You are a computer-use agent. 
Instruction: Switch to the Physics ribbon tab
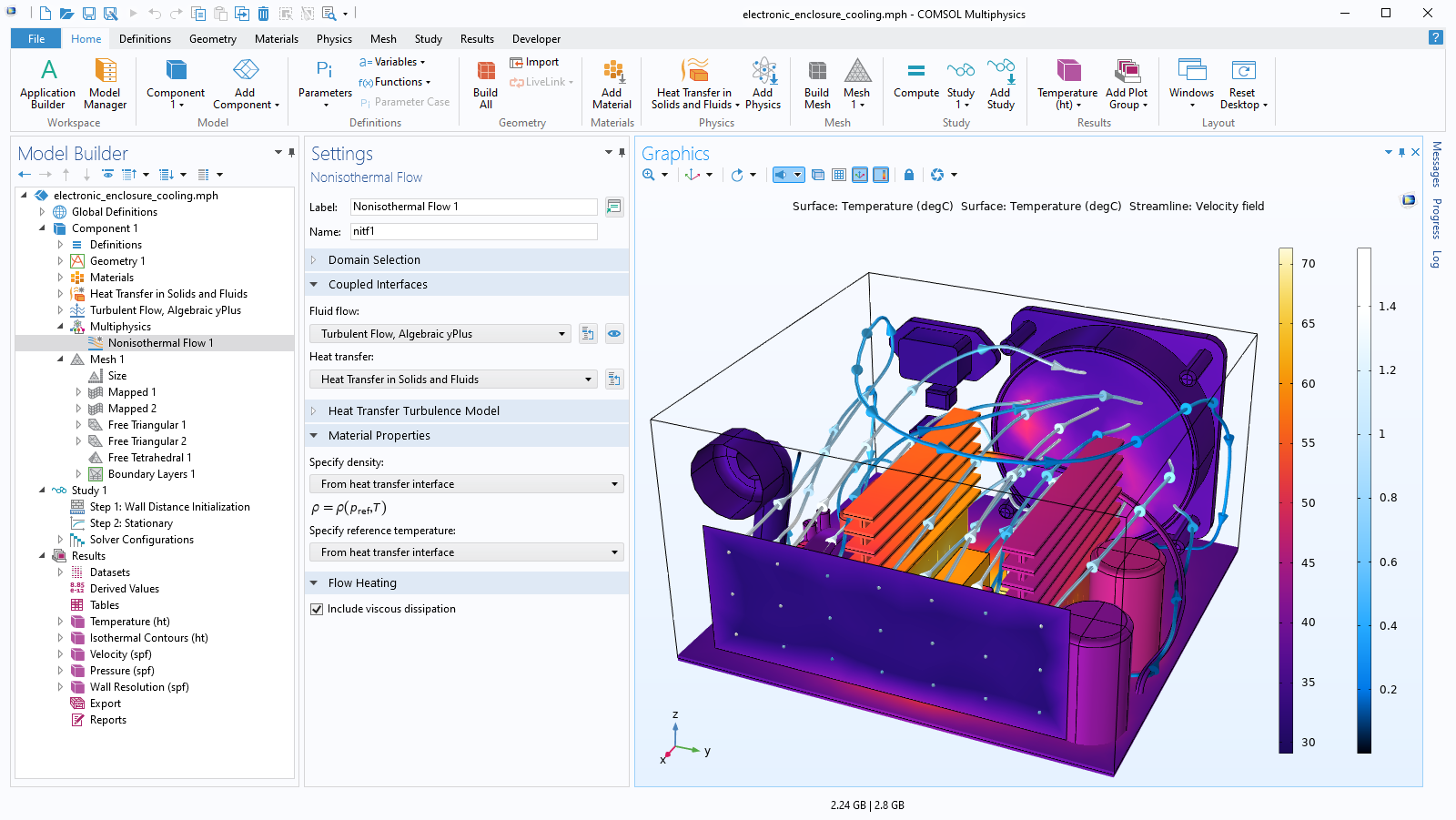(334, 39)
